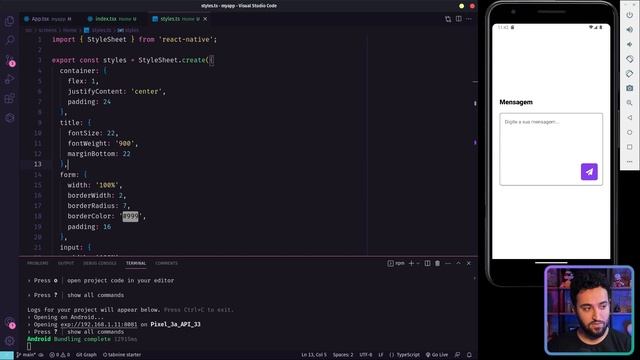Switch to index.tsx tab
This screenshot has height=360, width=640.
click(112, 19)
